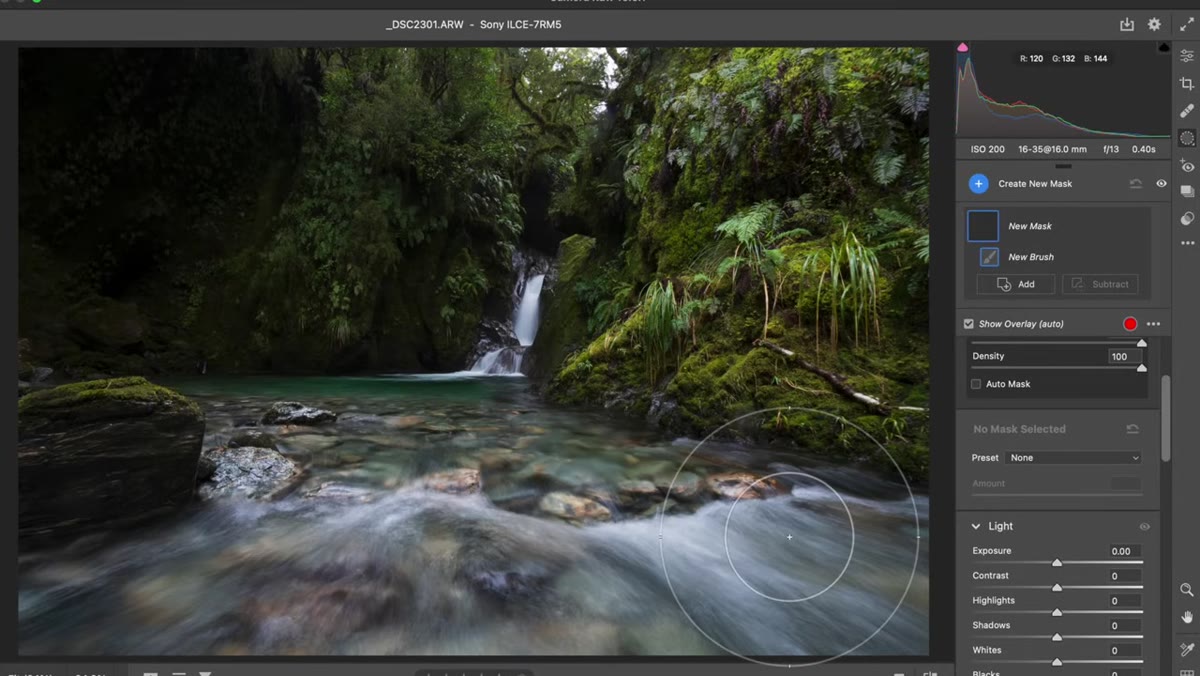Click the 16-35@16.0 mm lens text
1200x676 pixels.
tap(1054, 149)
